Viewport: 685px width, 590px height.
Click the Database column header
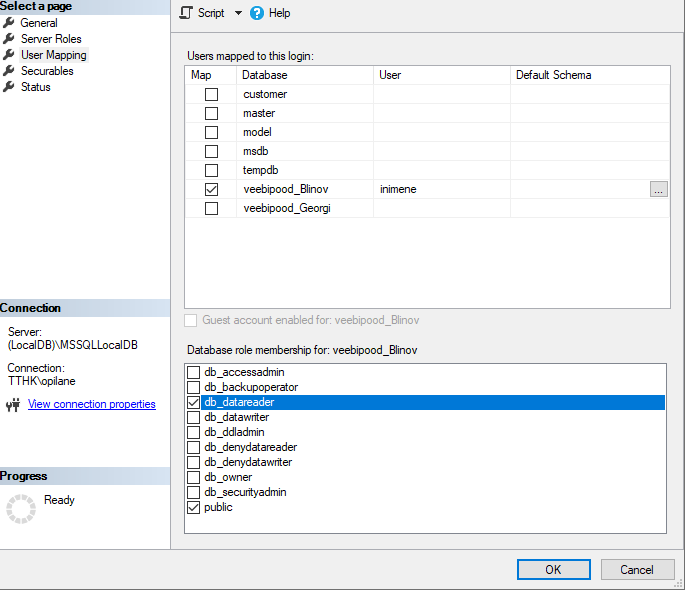coord(305,75)
